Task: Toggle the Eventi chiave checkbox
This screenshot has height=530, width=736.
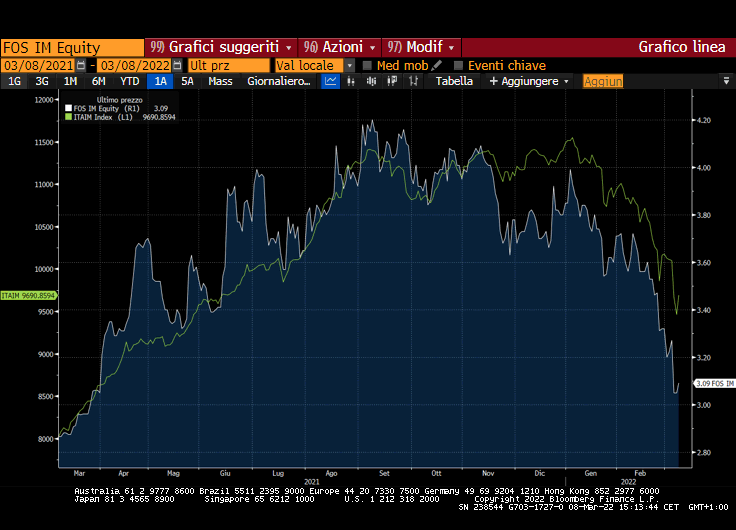Action: (458, 65)
